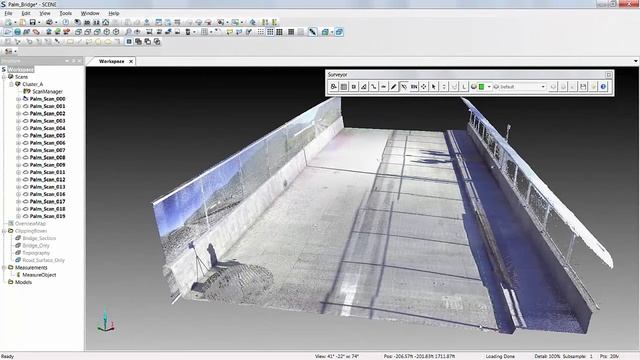Open the Edit menu
This screenshot has height=360, width=640.
[26, 13]
